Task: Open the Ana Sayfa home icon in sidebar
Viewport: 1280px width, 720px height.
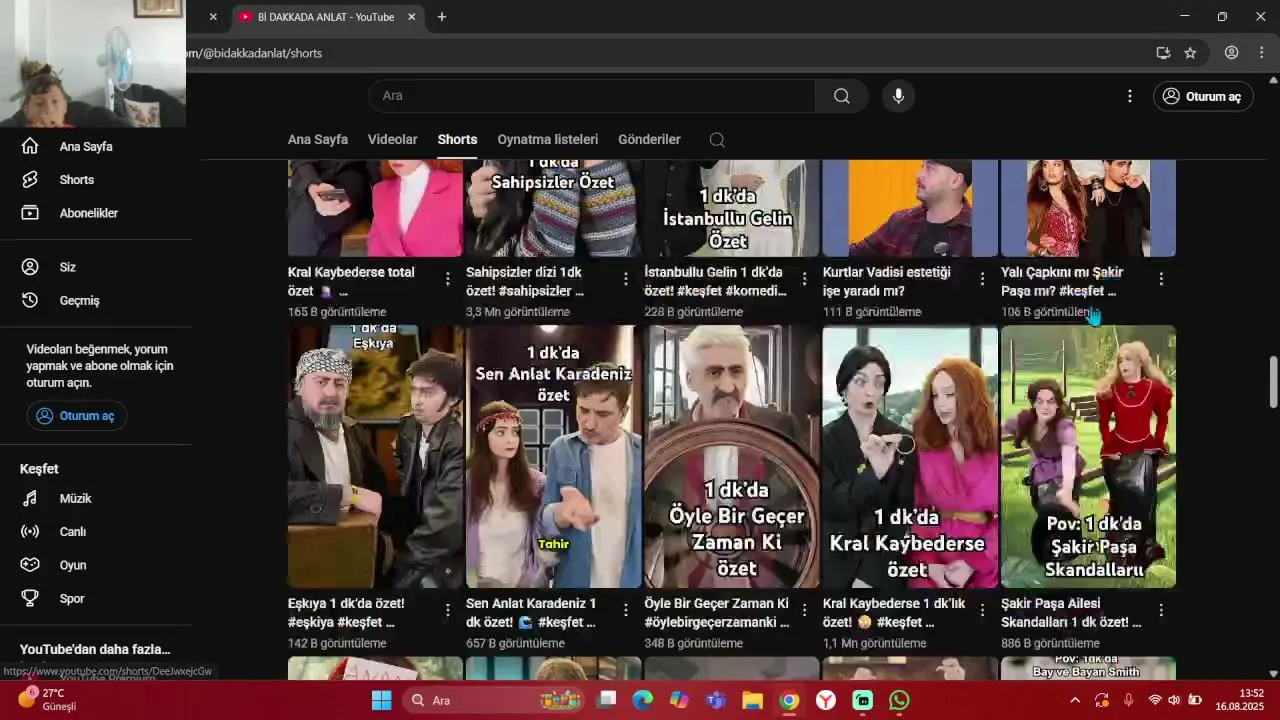Action: pyautogui.click(x=30, y=146)
